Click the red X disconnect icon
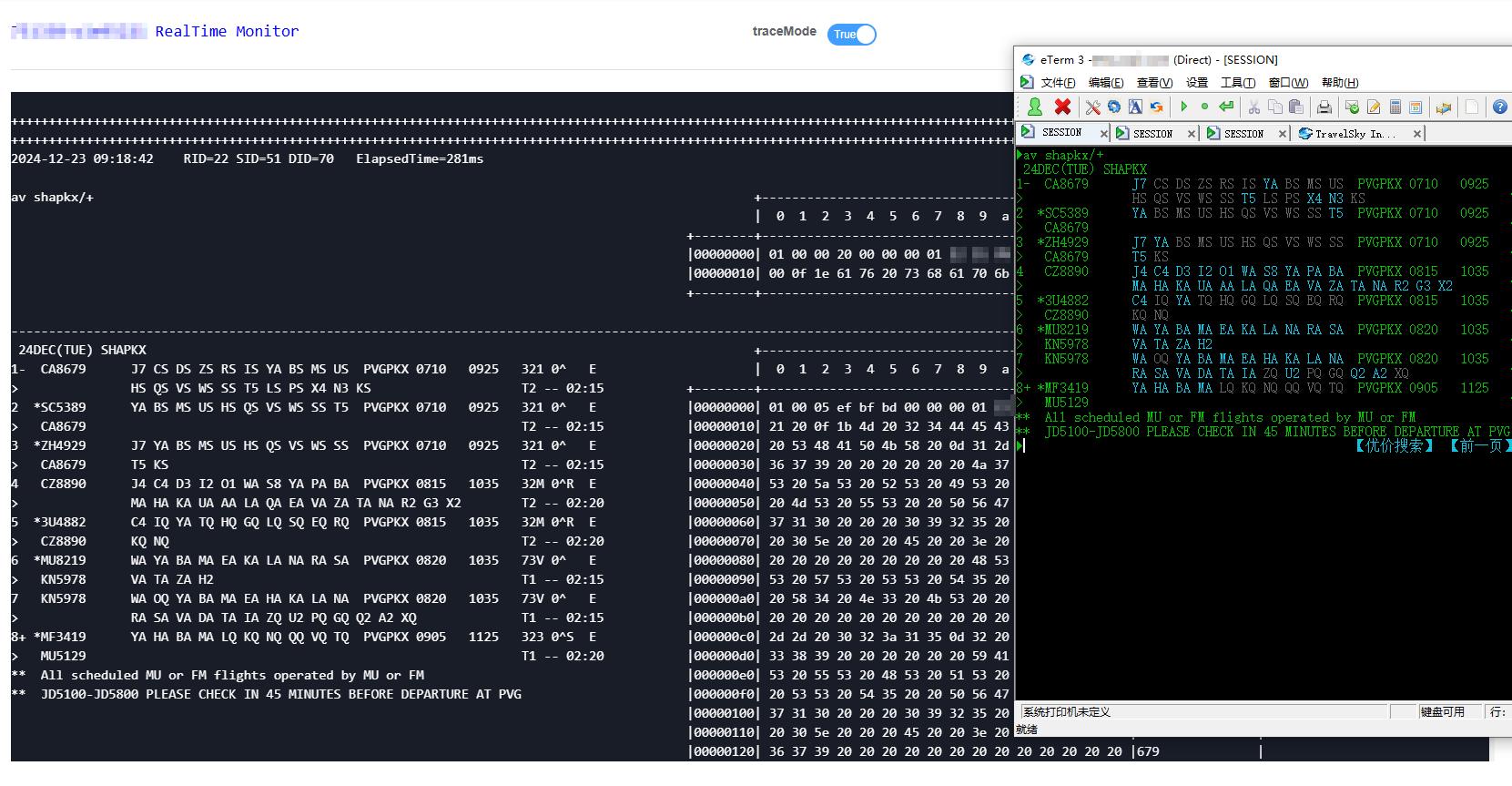The image size is (1512, 786). point(1062,107)
